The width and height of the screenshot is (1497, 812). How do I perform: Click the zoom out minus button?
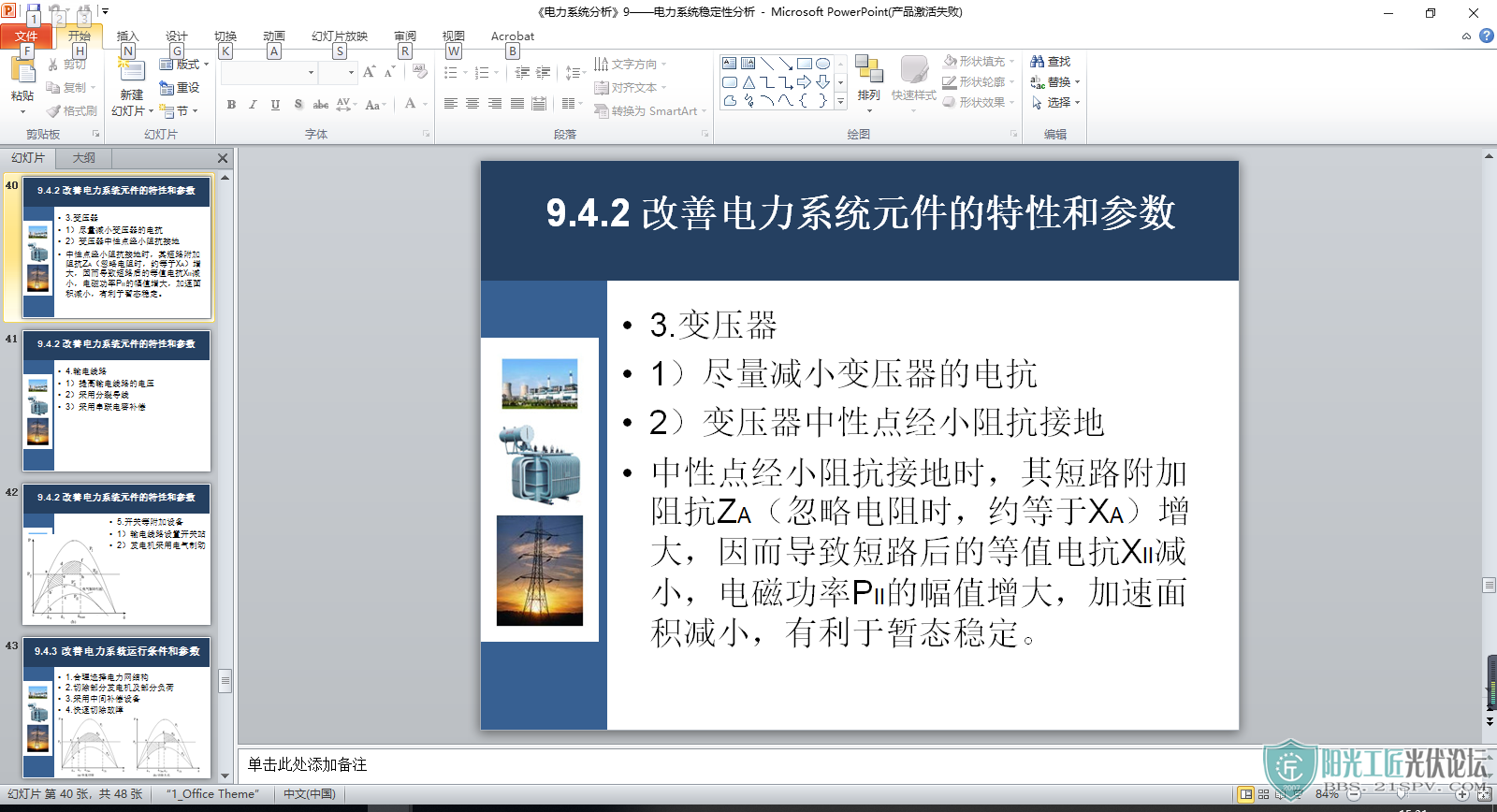(1353, 794)
